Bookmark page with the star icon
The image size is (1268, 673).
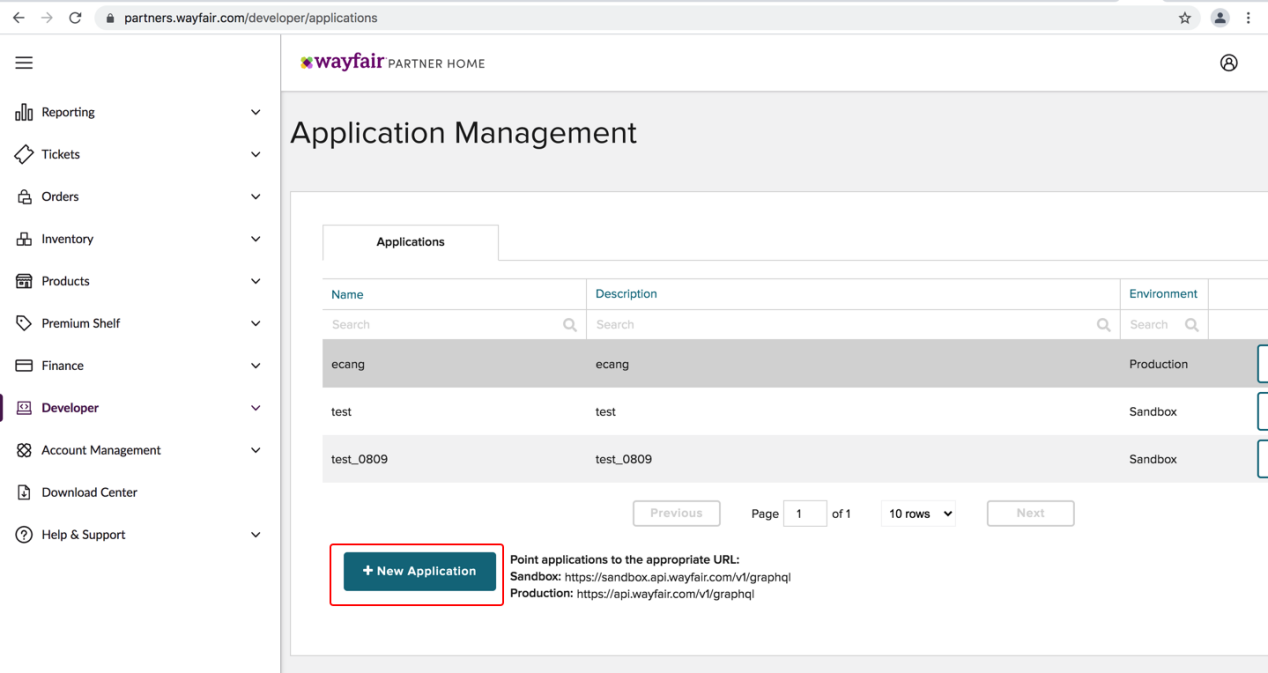(1184, 18)
